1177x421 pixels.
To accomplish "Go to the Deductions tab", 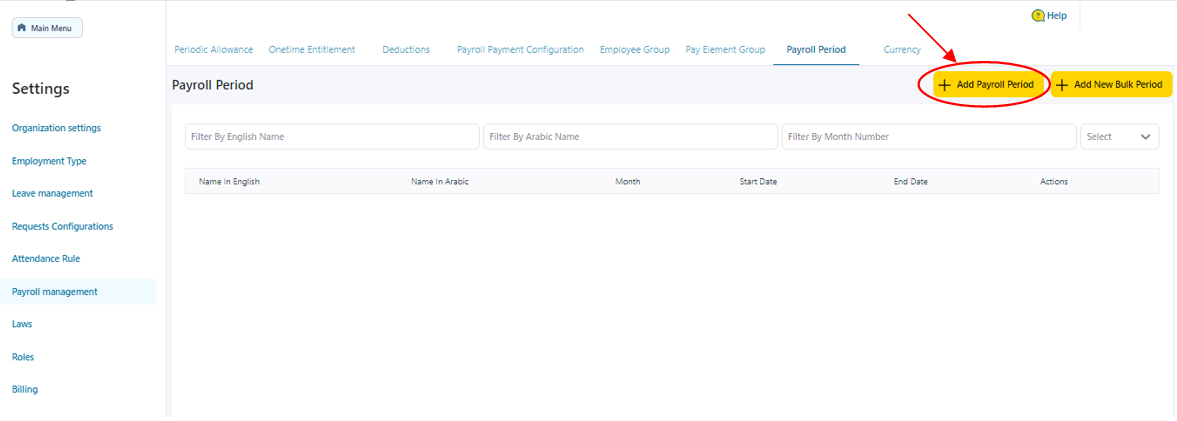I will tap(406, 50).
